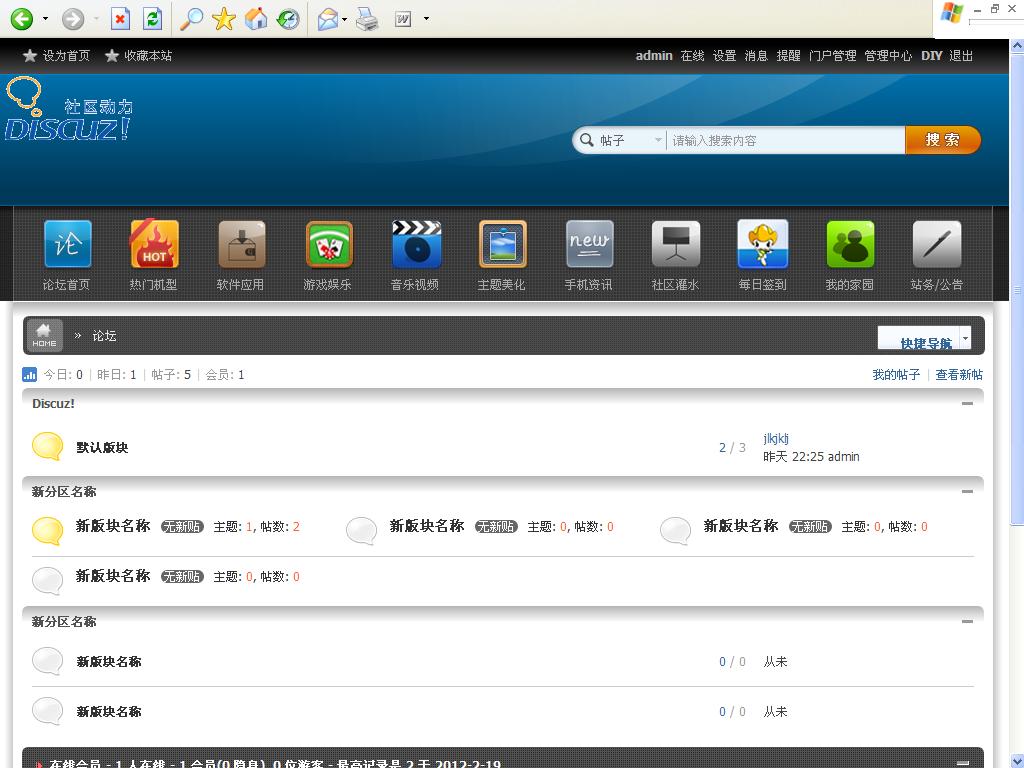Log out via the 退出 link
This screenshot has width=1024, height=768.
961,56
